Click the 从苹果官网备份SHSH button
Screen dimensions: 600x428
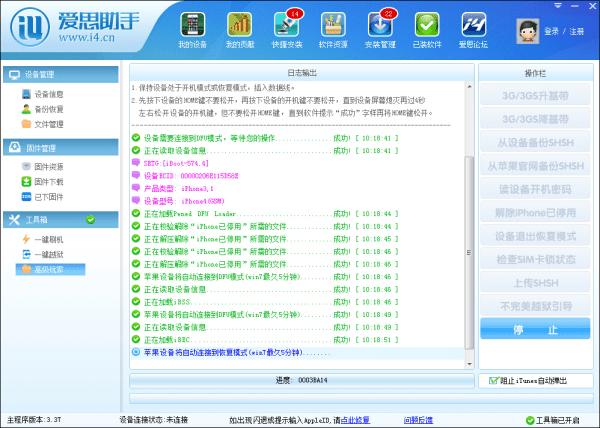[535, 166]
